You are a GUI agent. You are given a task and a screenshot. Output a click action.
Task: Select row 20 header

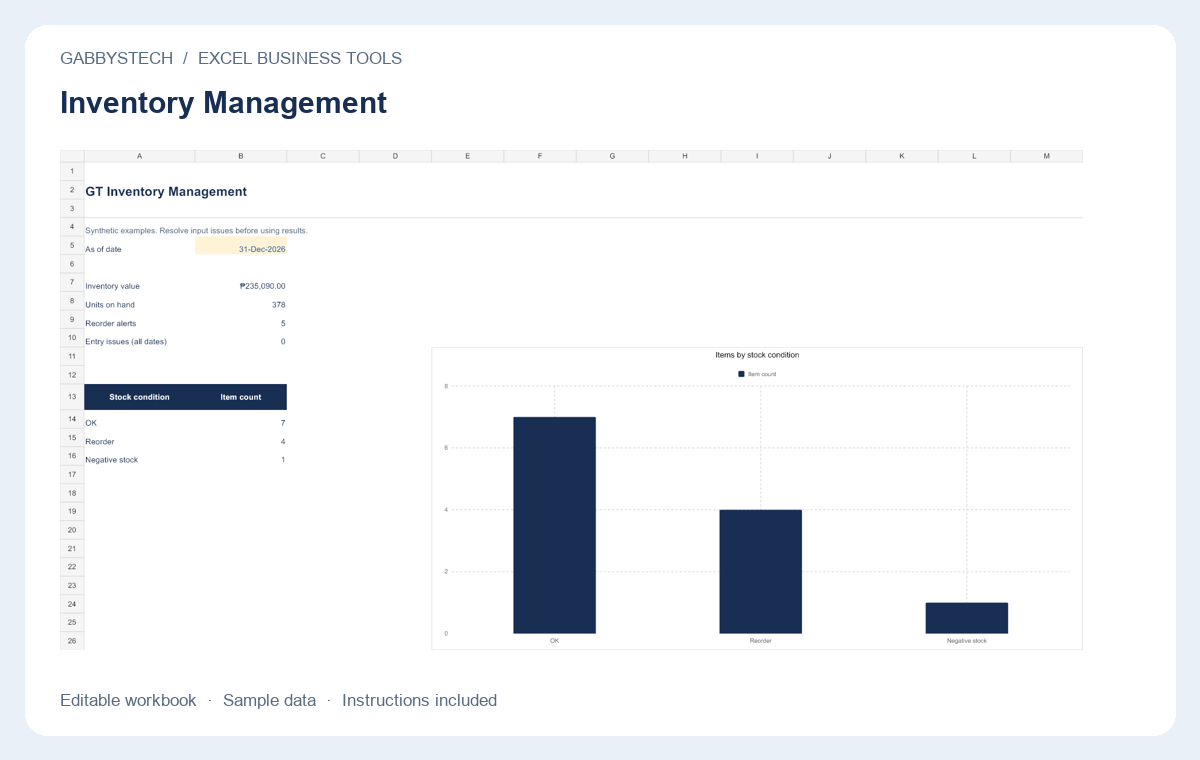72,530
